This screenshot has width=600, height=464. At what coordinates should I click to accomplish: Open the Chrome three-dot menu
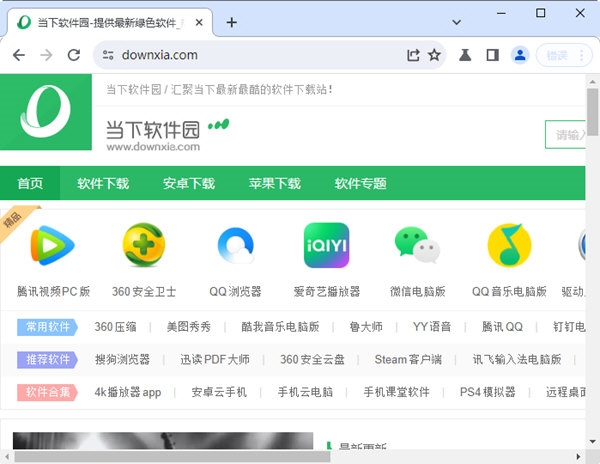click(x=581, y=55)
